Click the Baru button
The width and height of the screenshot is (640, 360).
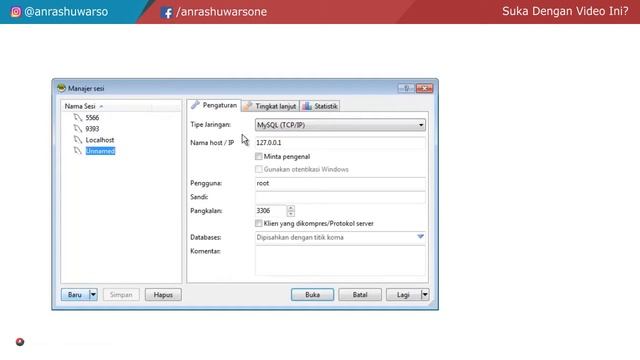tap(75, 295)
